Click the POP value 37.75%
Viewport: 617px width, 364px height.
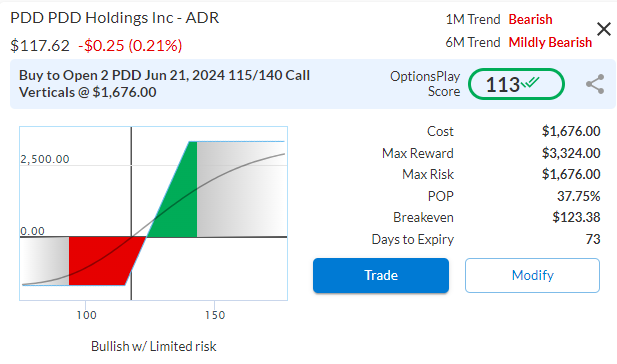(578, 196)
